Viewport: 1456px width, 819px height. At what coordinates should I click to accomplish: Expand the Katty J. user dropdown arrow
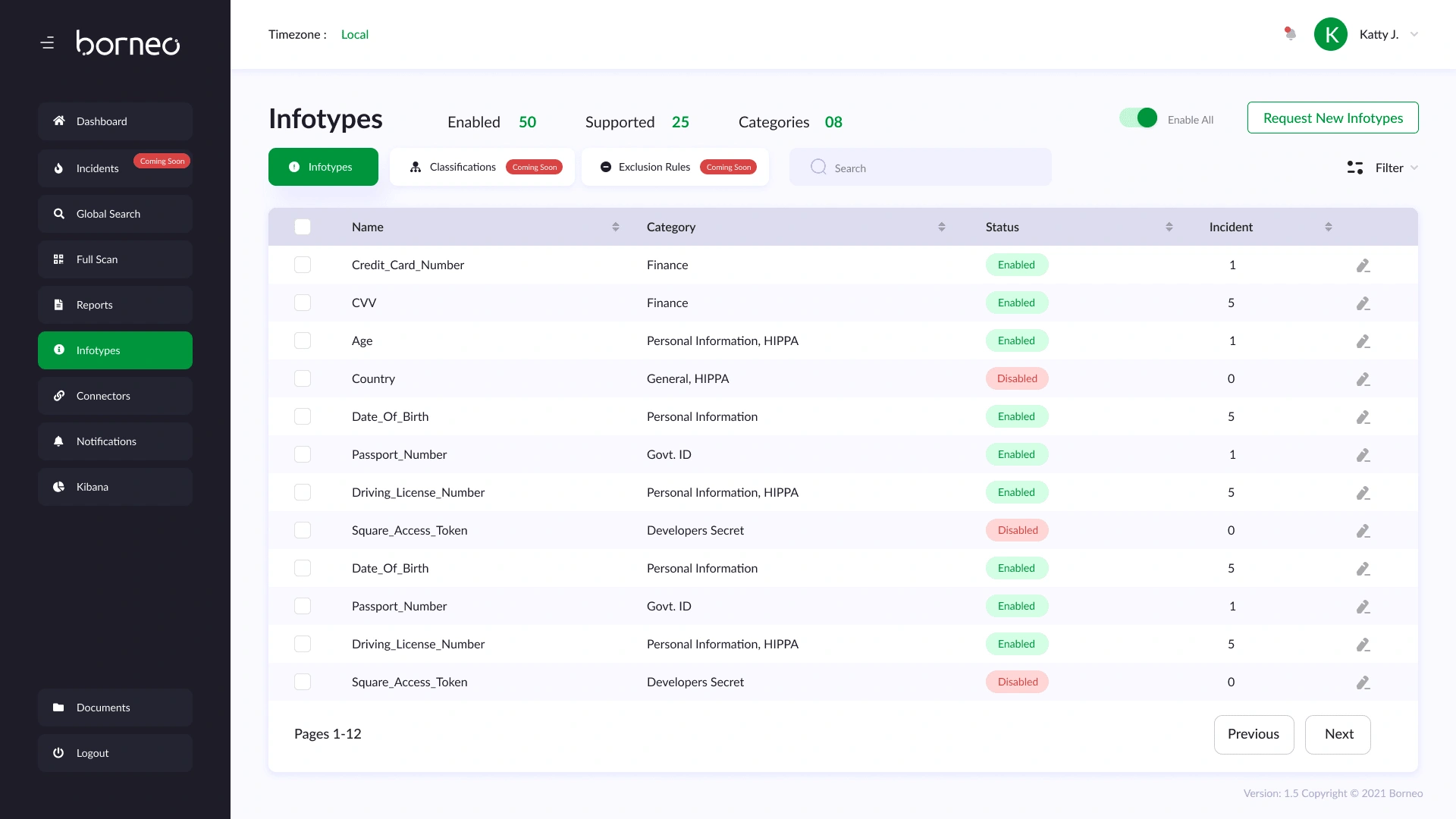coord(1414,34)
